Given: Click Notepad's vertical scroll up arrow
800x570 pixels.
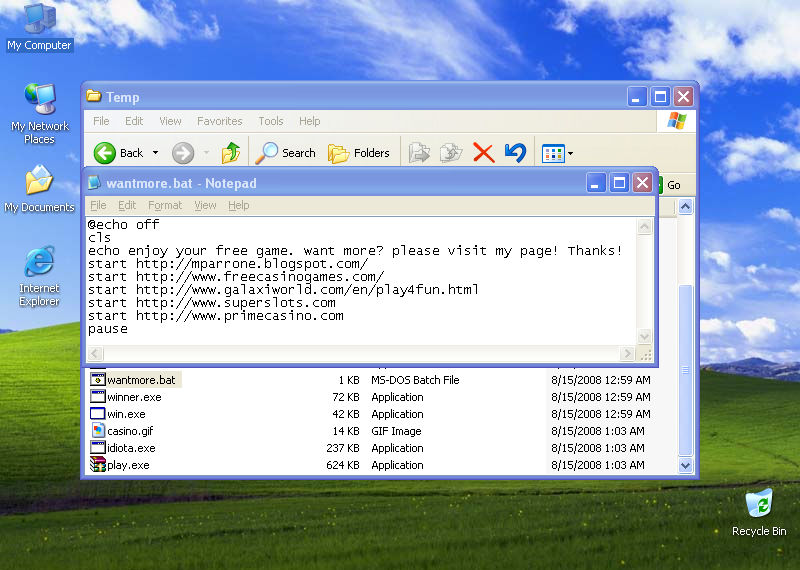Looking at the screenshot, I should [x=645, y=227].
